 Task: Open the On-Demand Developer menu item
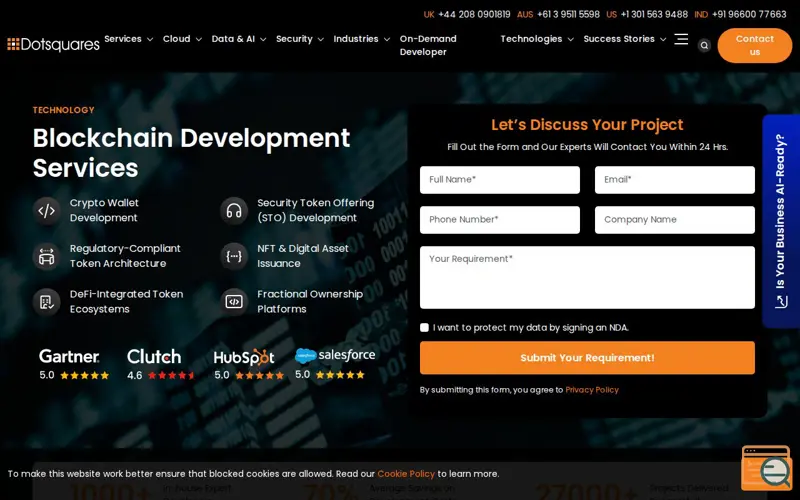click(428, 45)
